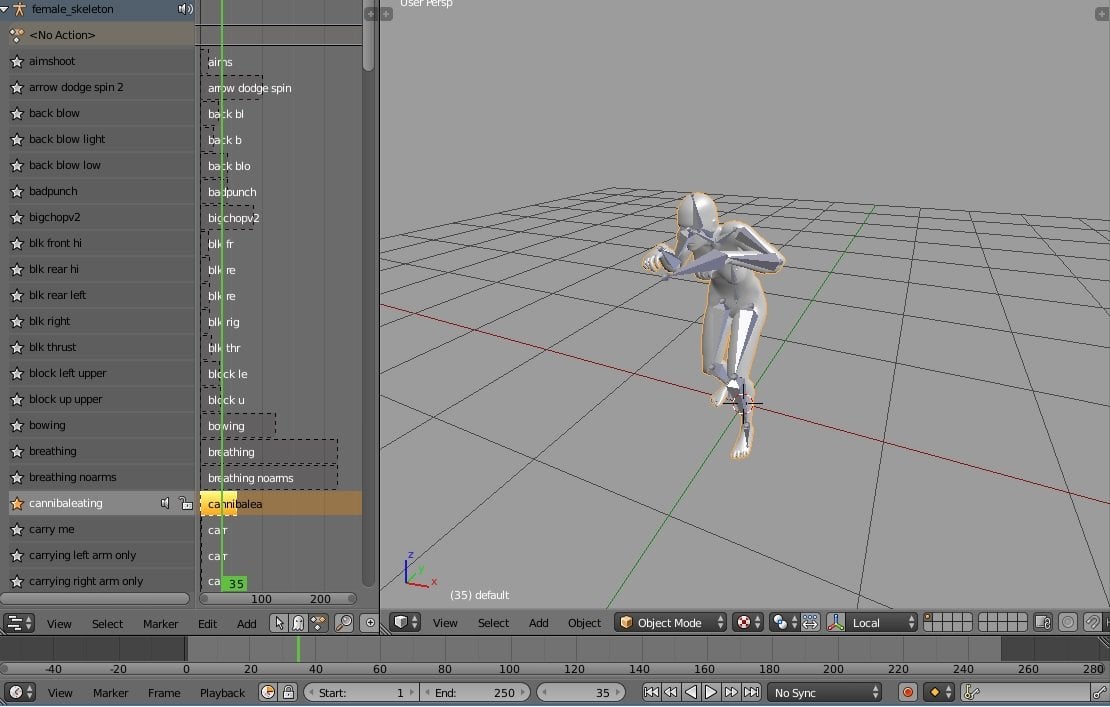This screenshot has height=707, width=1110.
Task: Open the NLA View menu
Action: (x=59, y=623)
